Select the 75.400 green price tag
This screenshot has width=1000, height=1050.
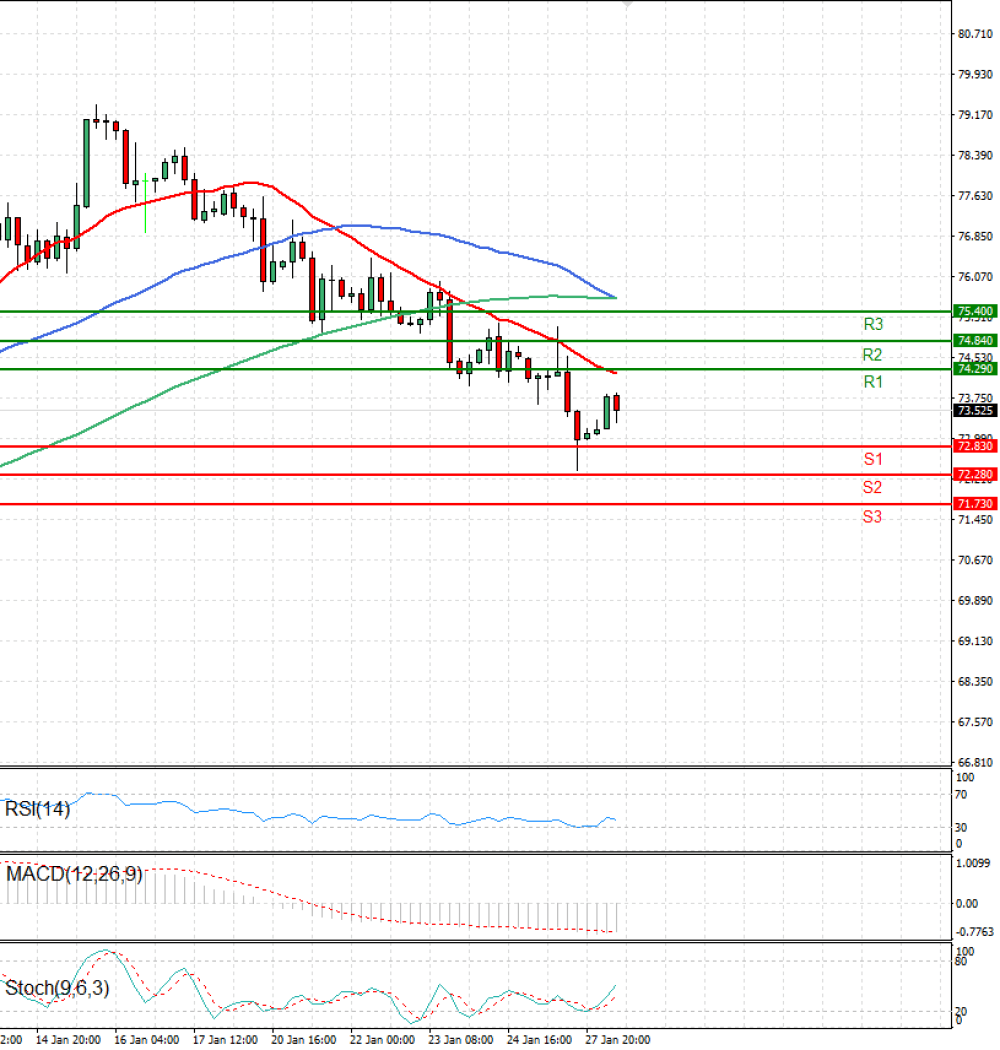point(975,311)
